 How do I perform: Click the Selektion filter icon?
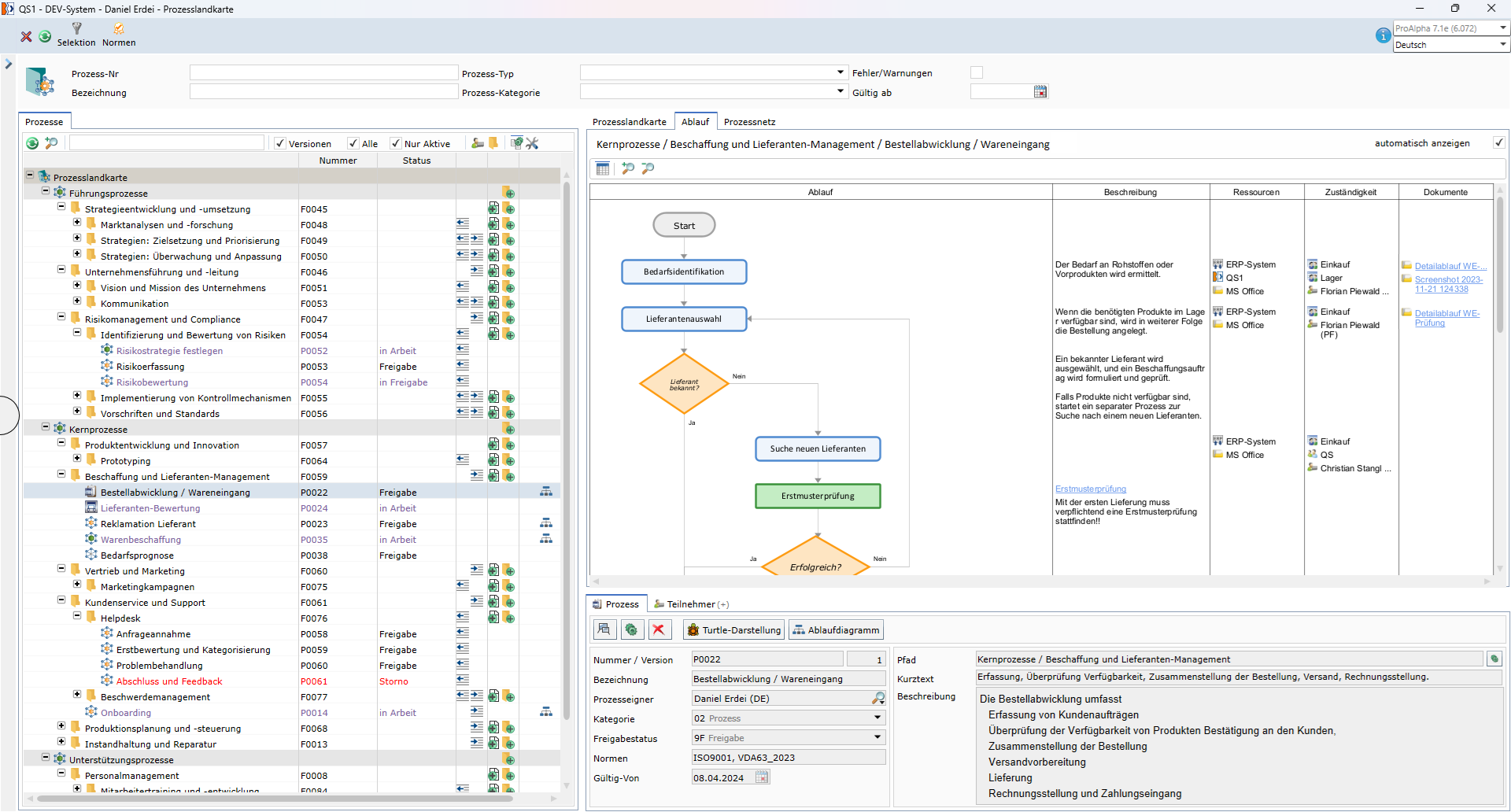[76, 29]
